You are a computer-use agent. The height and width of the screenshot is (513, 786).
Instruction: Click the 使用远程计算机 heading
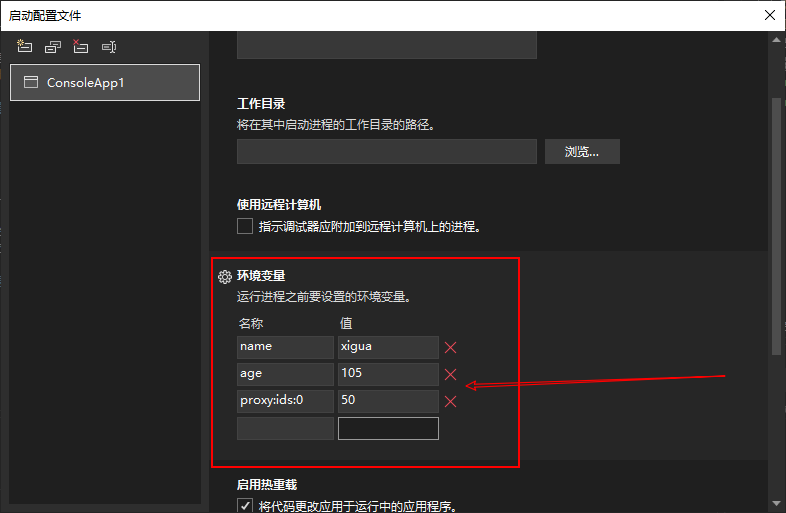[x=279, y=205]
